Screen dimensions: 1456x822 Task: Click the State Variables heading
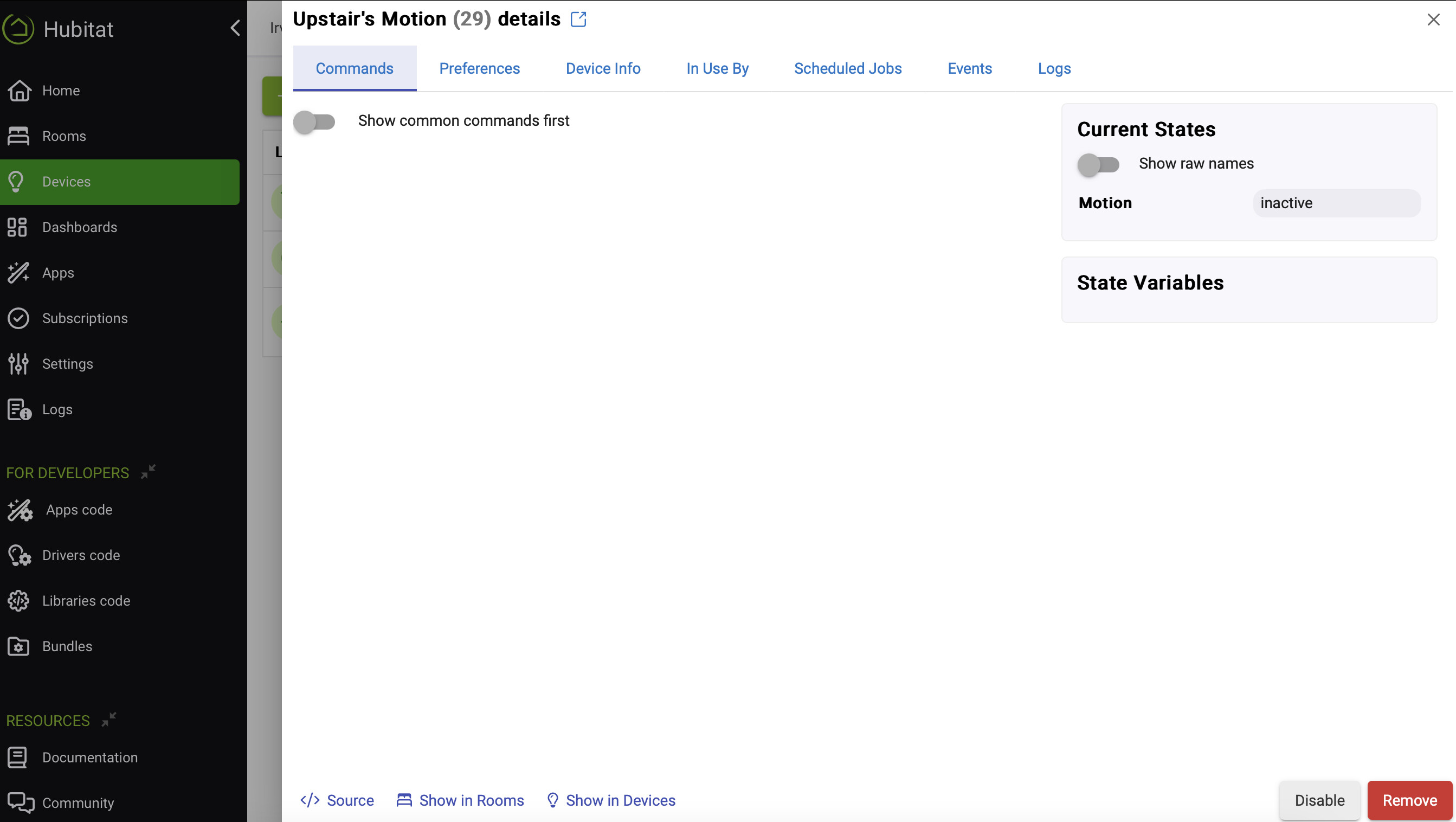1150,282
